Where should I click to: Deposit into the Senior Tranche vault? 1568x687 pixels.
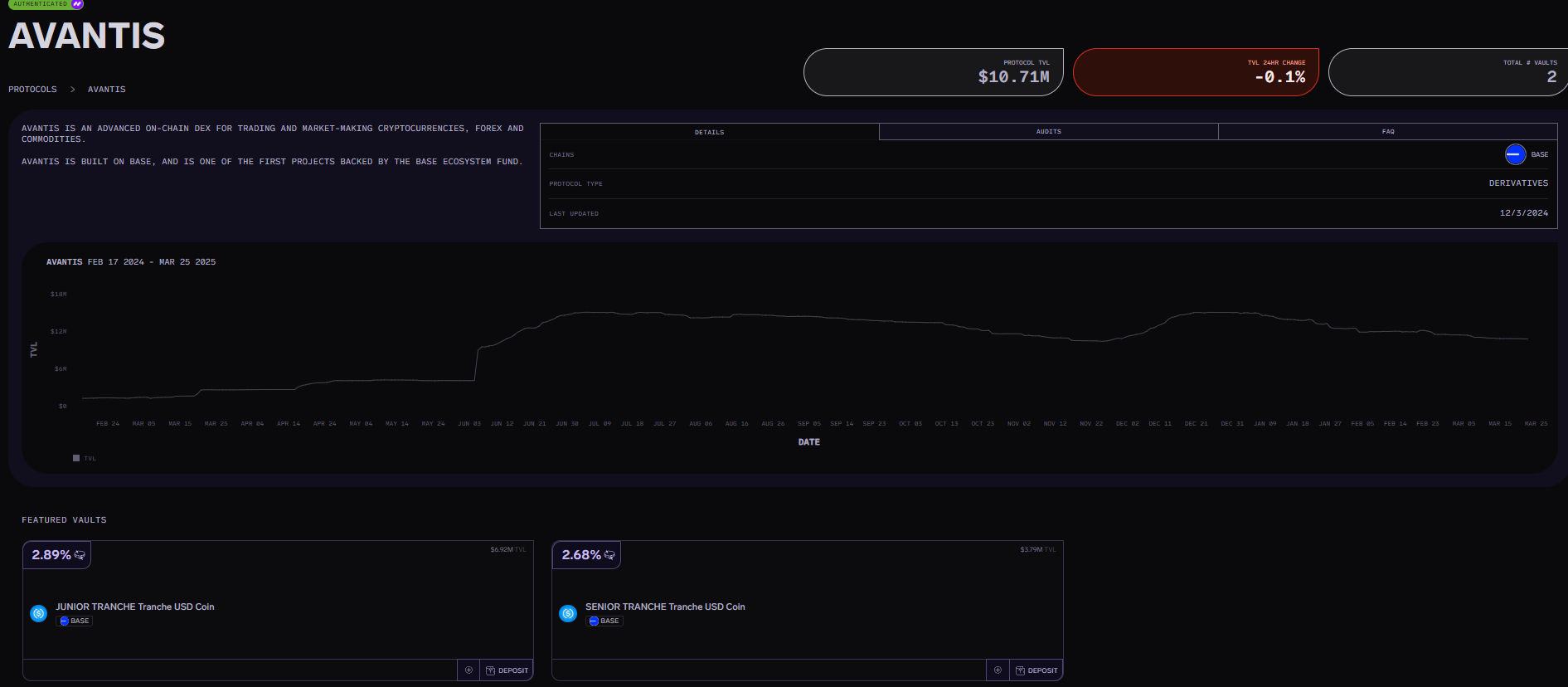coord(1036,670)
